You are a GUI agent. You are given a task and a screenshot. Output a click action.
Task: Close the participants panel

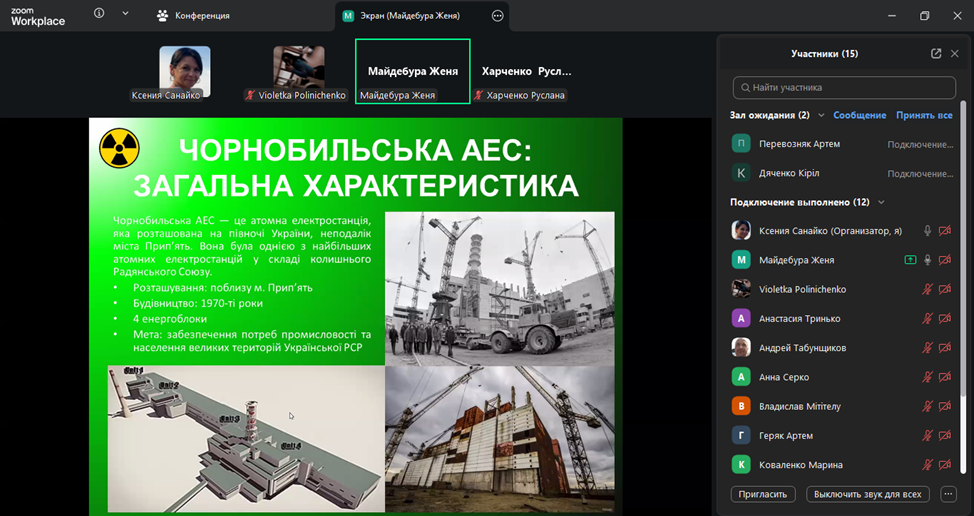pos(955,54)
